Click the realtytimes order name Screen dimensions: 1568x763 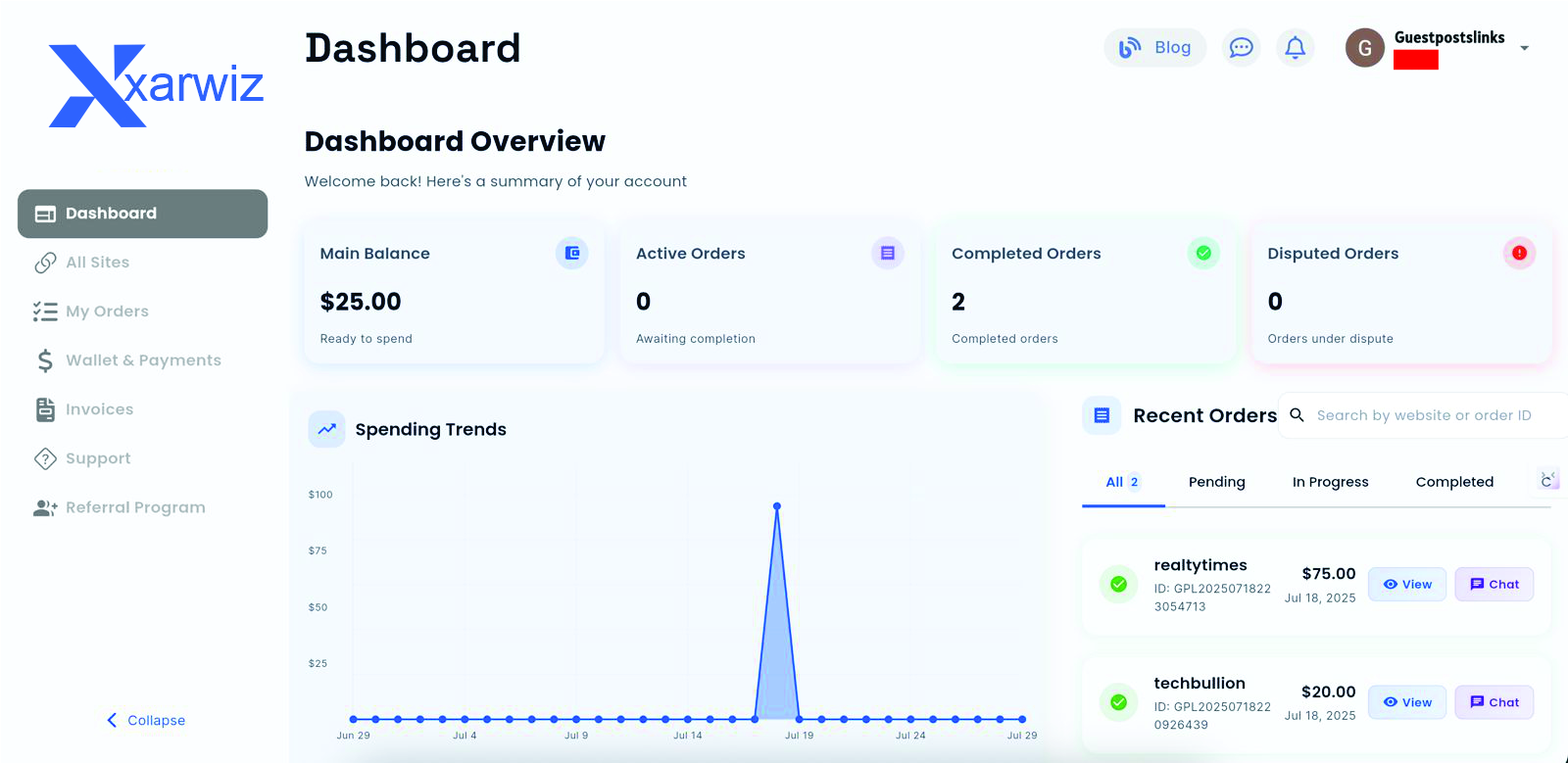(x=1200, y=565)
